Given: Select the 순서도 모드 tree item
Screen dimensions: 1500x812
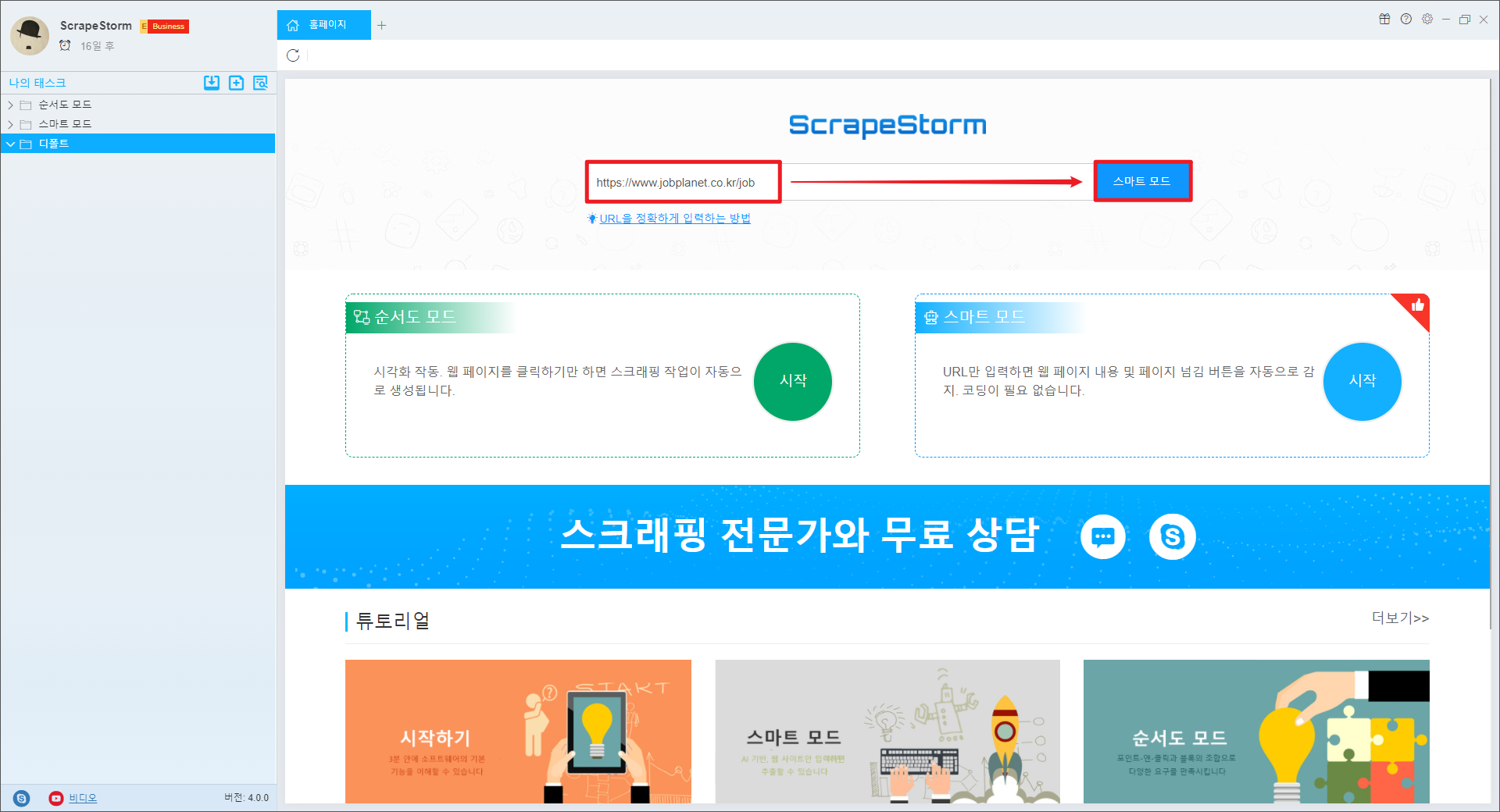Looking at the screenshot, I should [x=138, y=105].
